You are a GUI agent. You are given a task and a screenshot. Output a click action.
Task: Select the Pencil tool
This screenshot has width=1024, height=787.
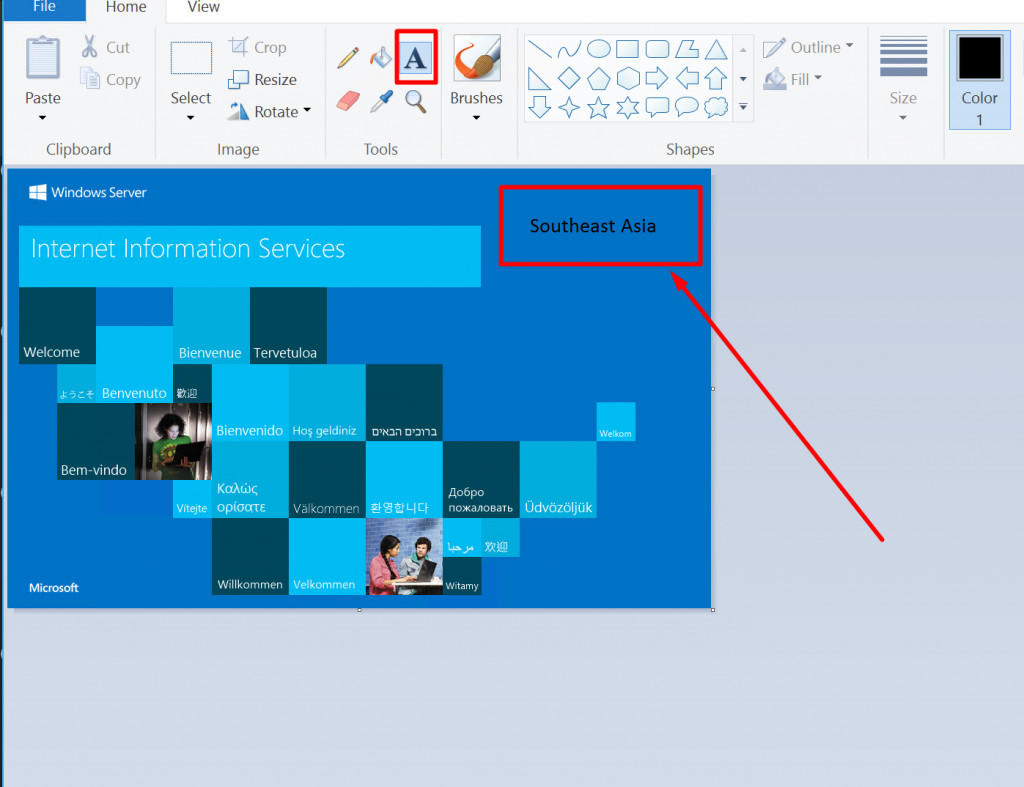point(348,57)
